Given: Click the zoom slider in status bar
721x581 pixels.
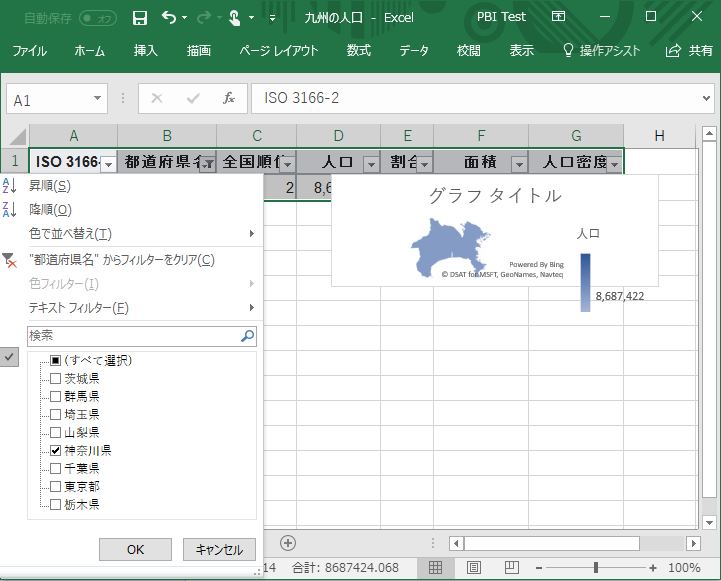Looking at the screenshot, I should pyautogui.click(x=596, y=567).
